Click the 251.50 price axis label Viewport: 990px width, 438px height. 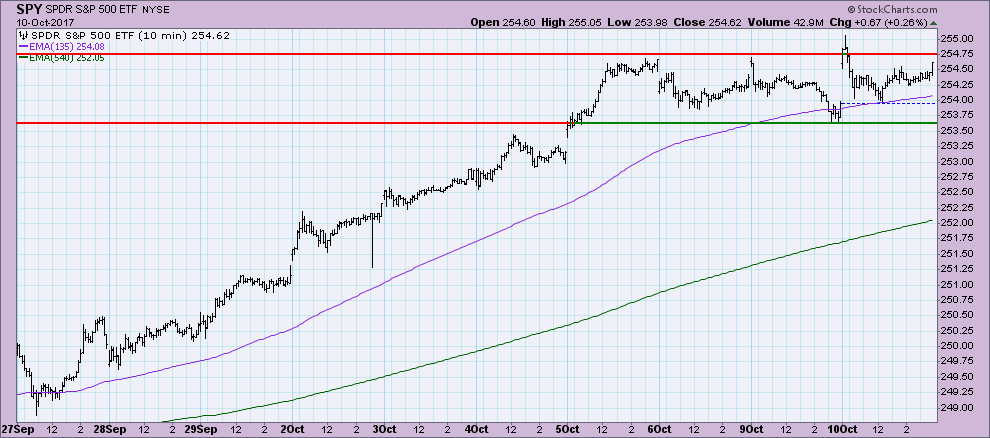tap(959, 254)
